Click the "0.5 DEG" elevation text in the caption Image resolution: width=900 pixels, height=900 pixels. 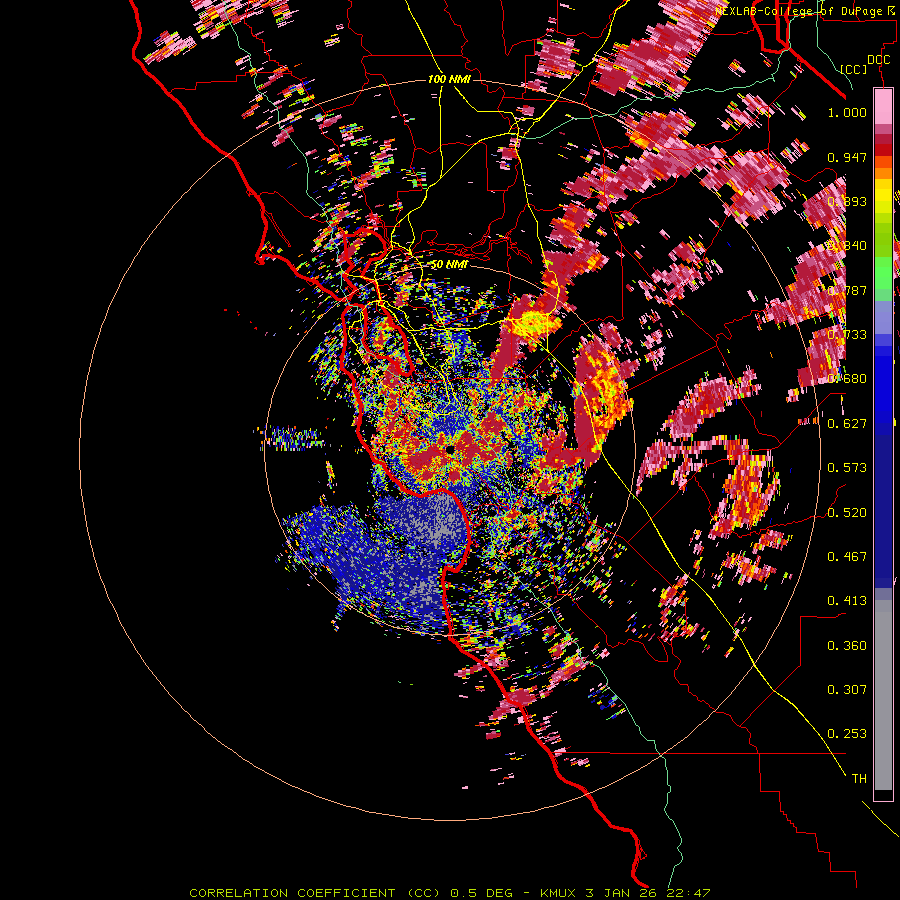point(481,893)
